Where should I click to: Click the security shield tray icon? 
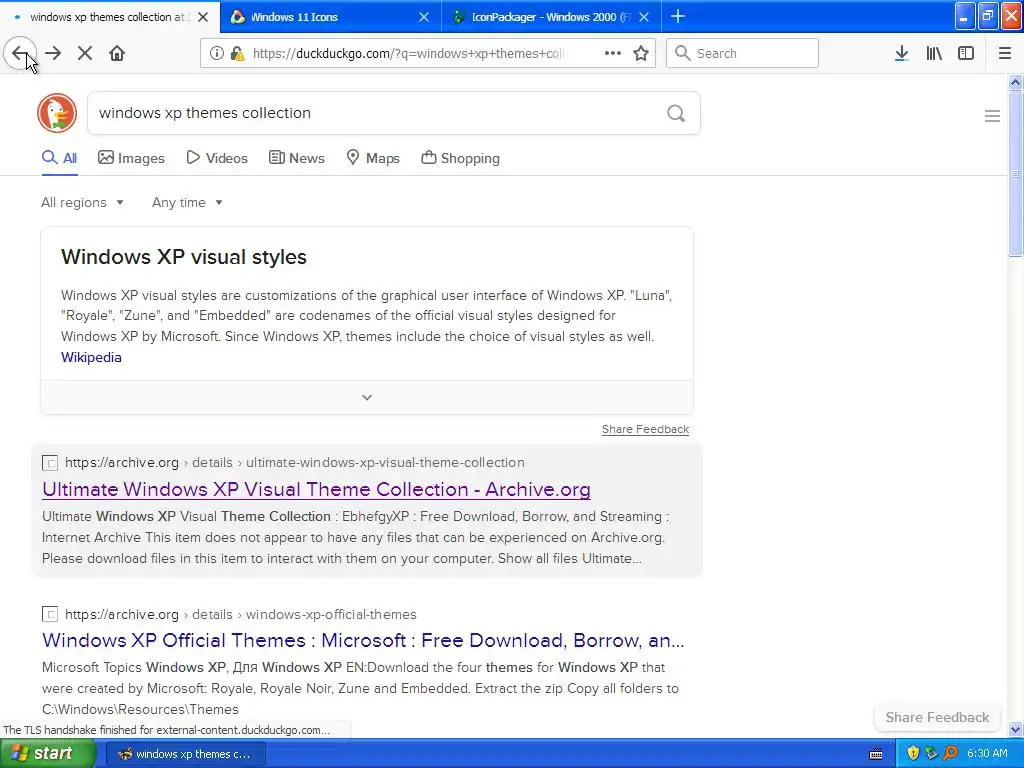click(x=913, y=753)
